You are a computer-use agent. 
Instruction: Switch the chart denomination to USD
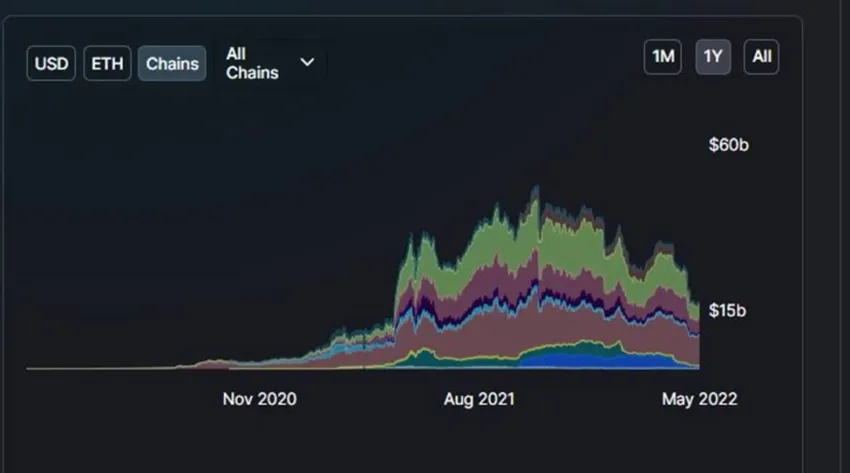click(51, 63)
